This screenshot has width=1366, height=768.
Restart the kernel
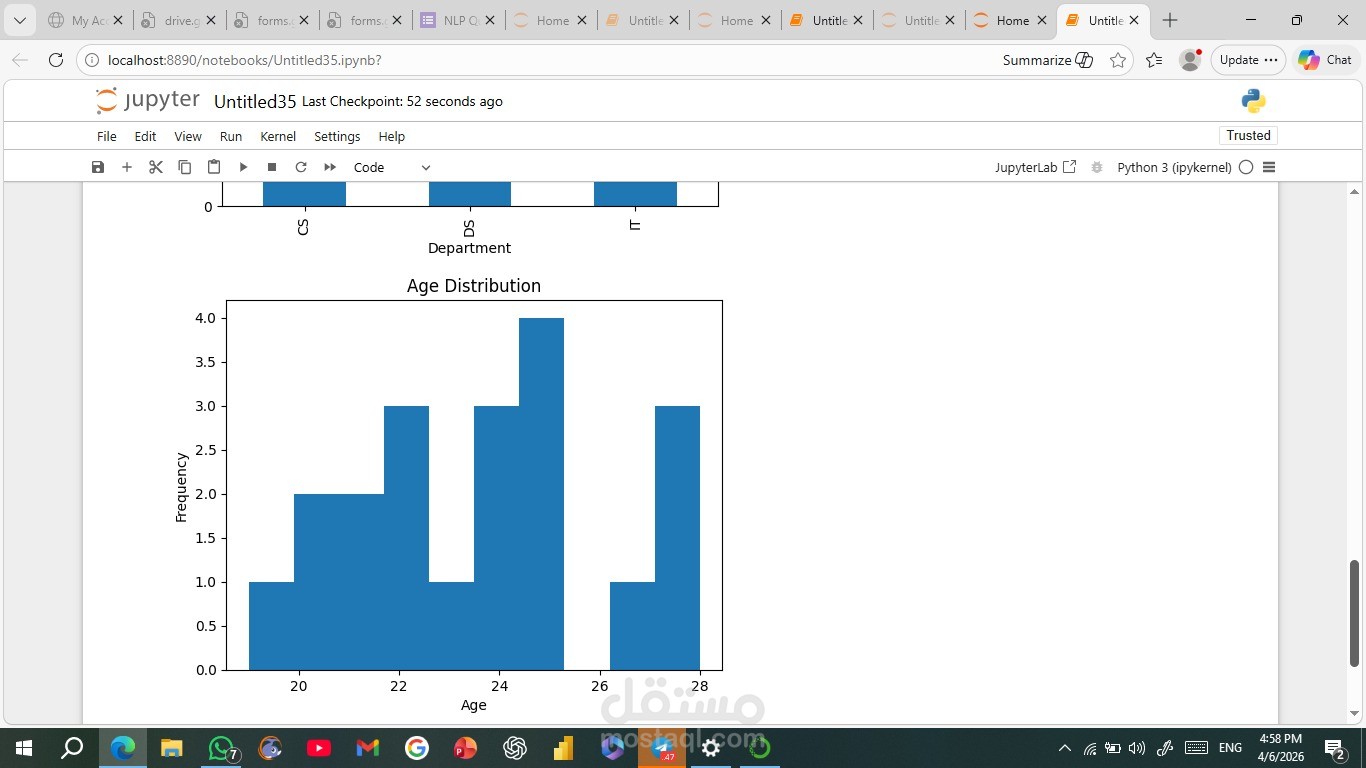click(300, 167)
